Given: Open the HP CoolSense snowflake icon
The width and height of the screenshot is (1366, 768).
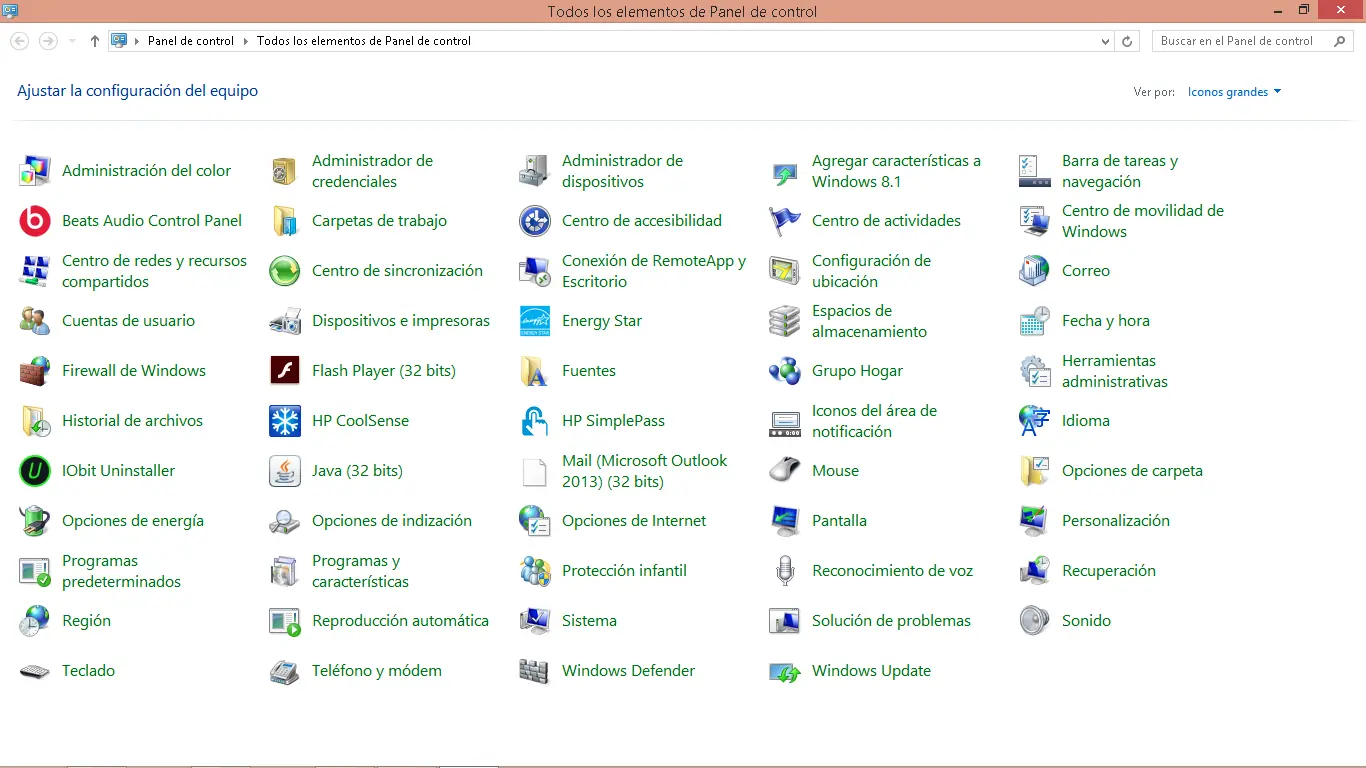Looking at the screenshot, I should pyautogui.click(x=285, y=421).
